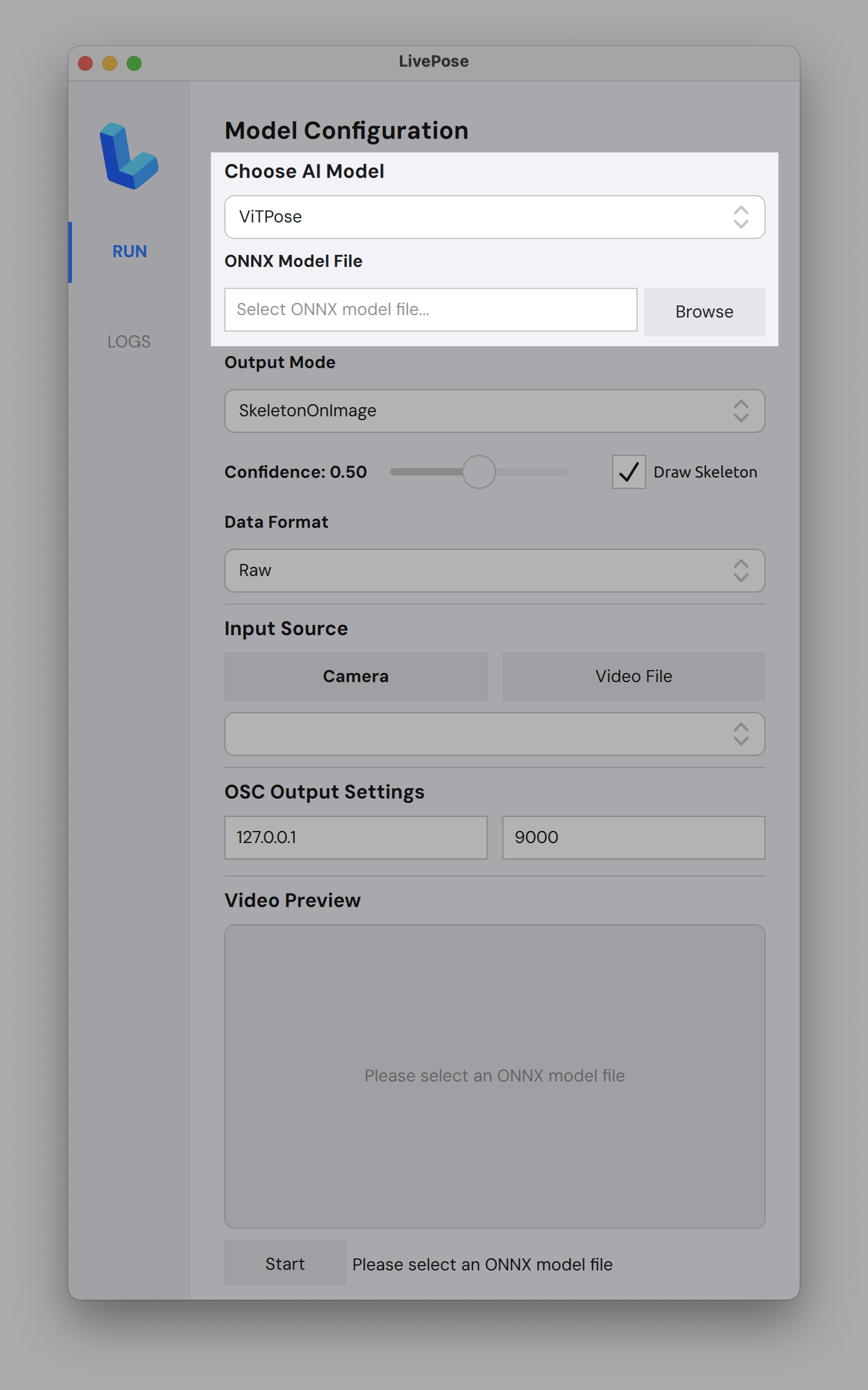The image size is (868, 1390).
Task: Switch to the RUN tab
Action: point(129,252)
